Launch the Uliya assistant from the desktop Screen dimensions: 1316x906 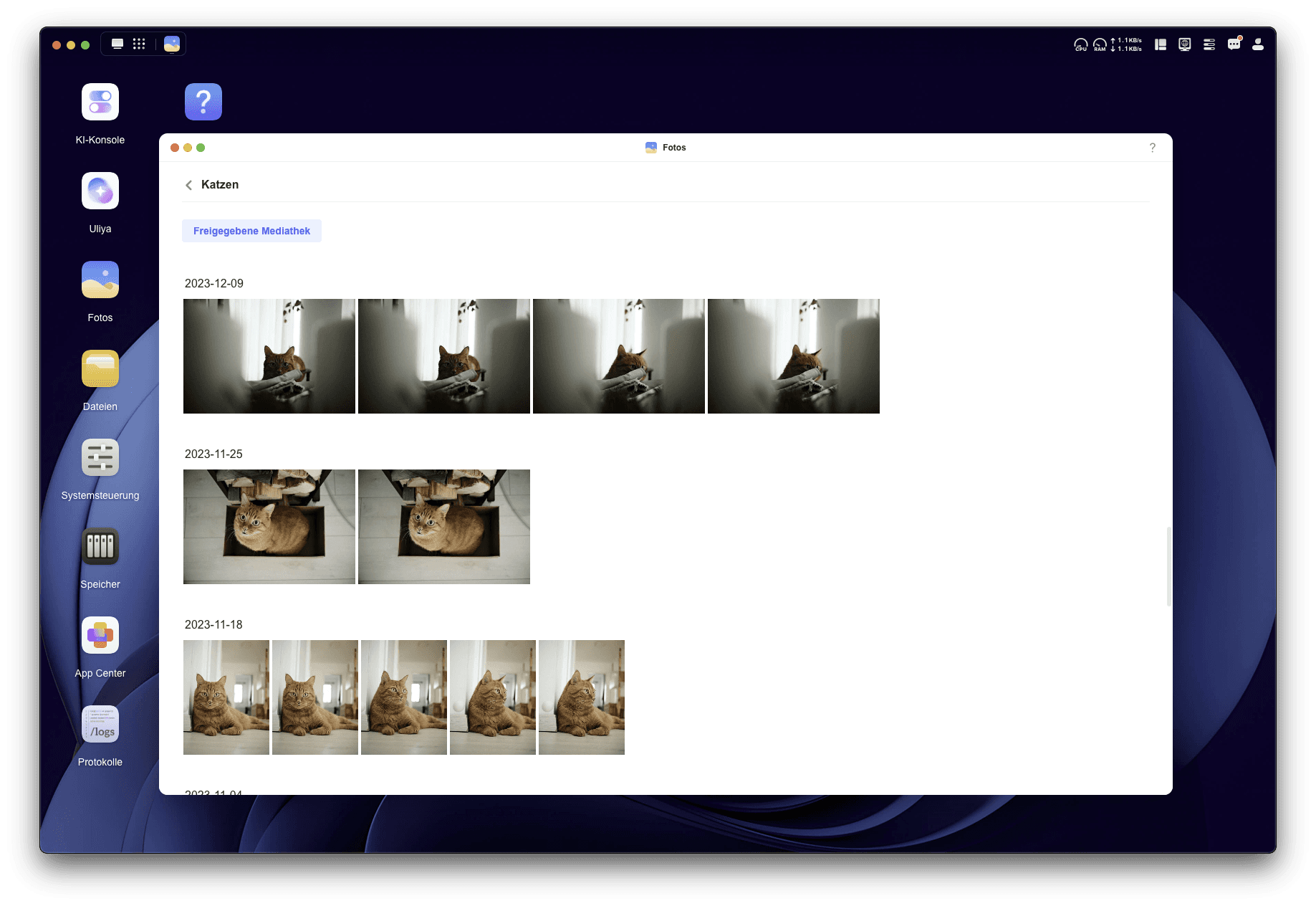(x=100, y=191)
